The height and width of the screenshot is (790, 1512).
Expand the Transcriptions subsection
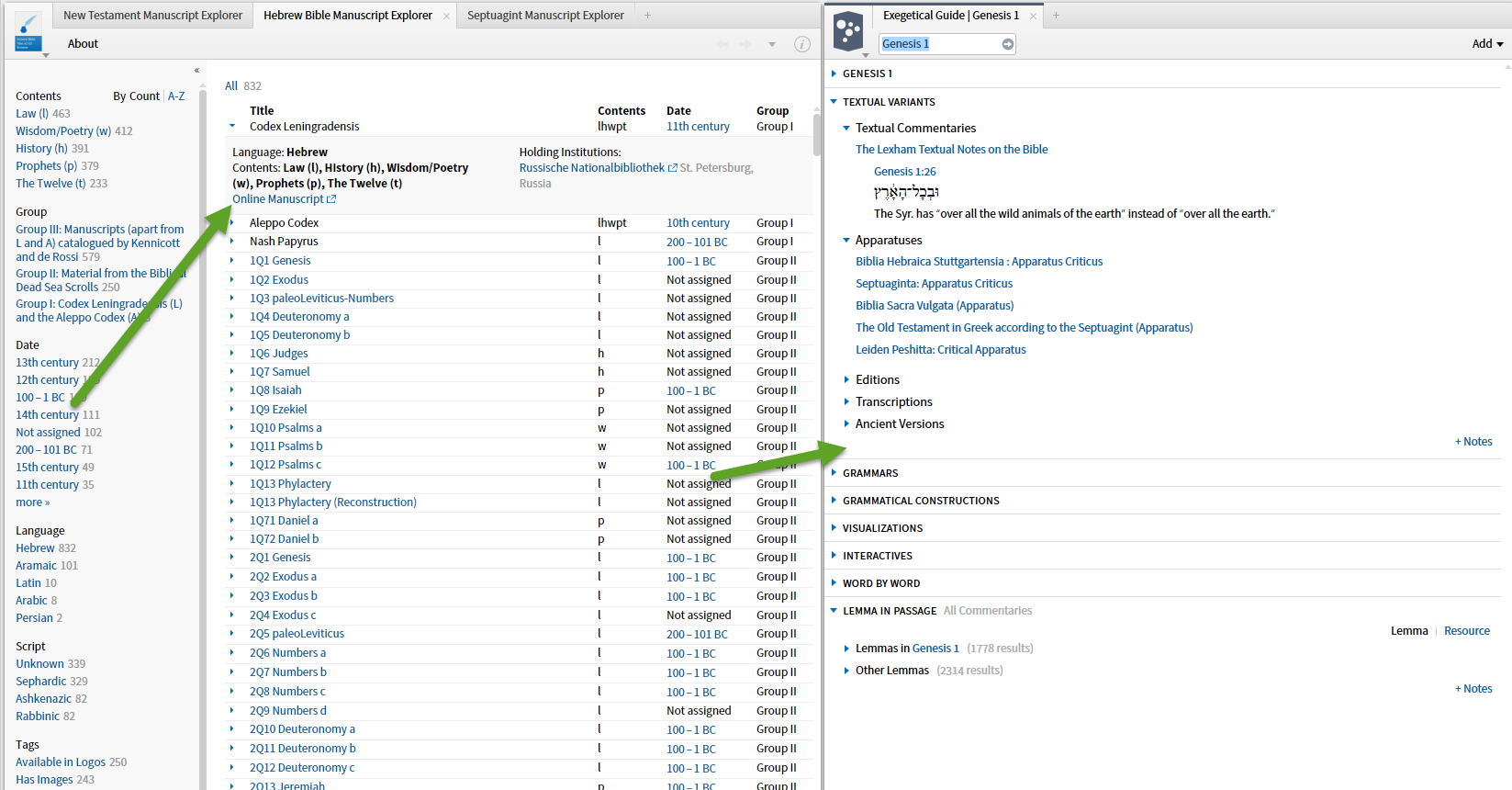(846, 402)
